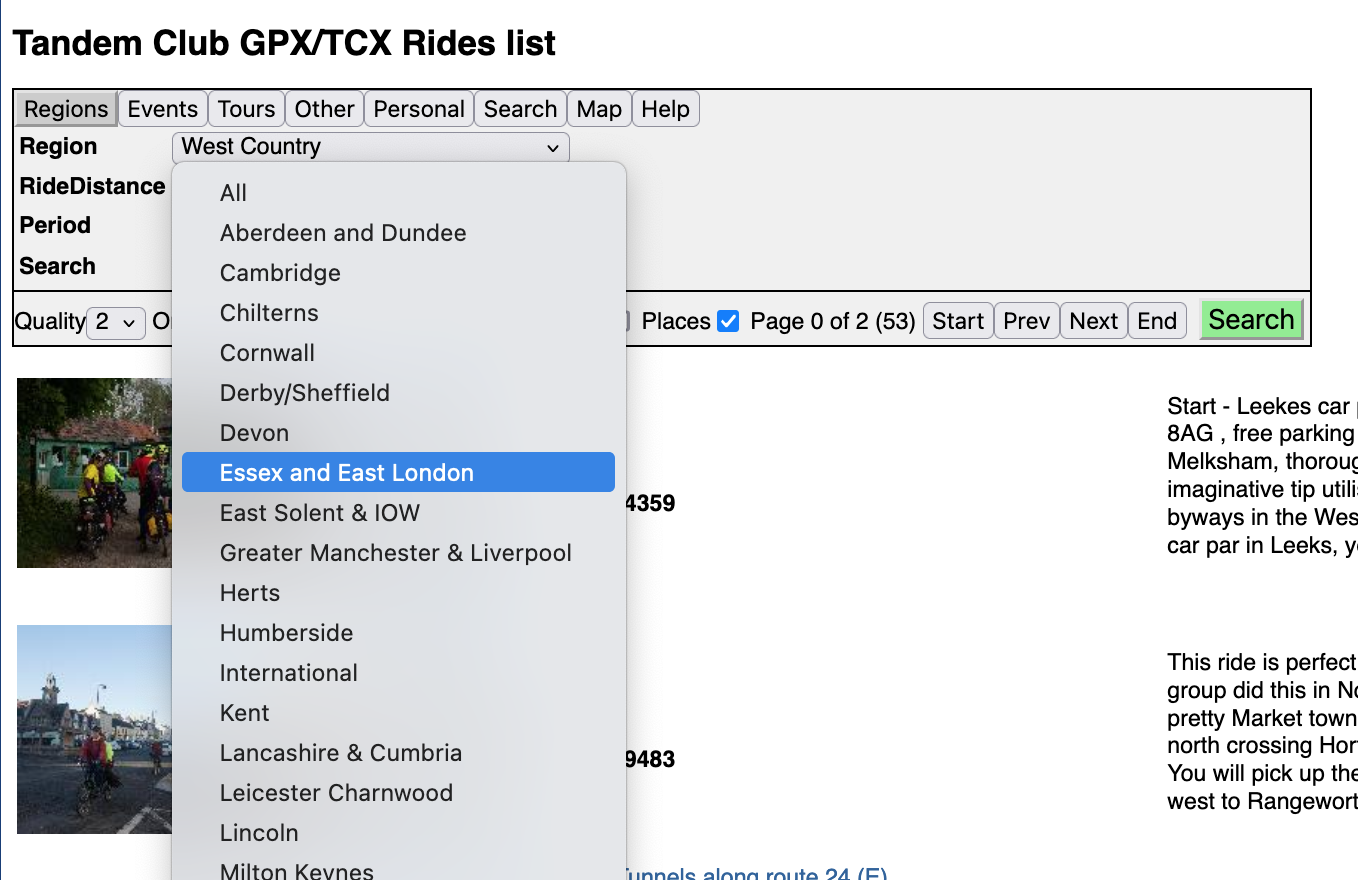Choose Kent in the dropdown list
Viewport: 1358px width, 880px height.
click(245, 713)
